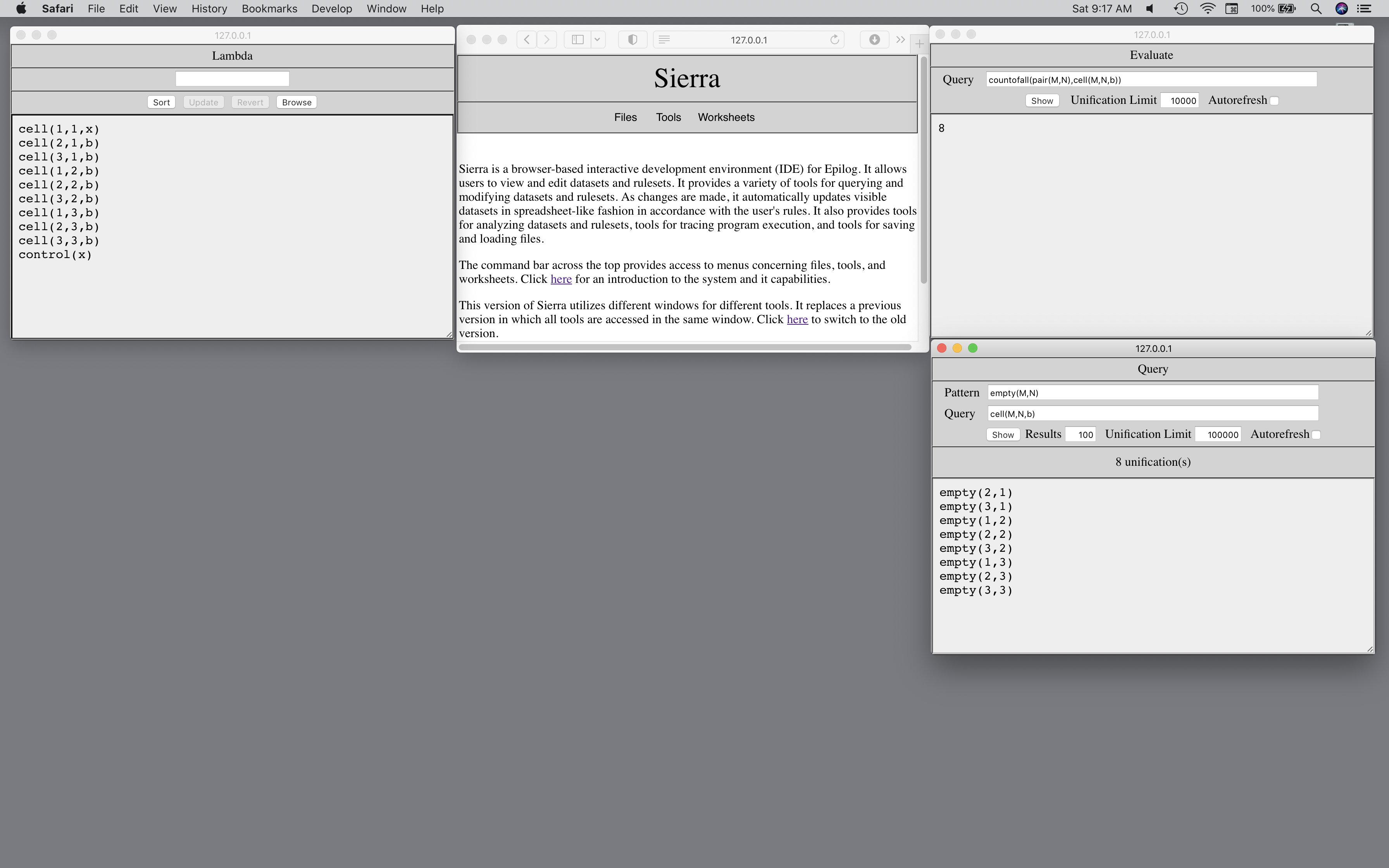1389x868 pixels.
Task: Click Safari back navigation arrow
Action: coord(526,40)
